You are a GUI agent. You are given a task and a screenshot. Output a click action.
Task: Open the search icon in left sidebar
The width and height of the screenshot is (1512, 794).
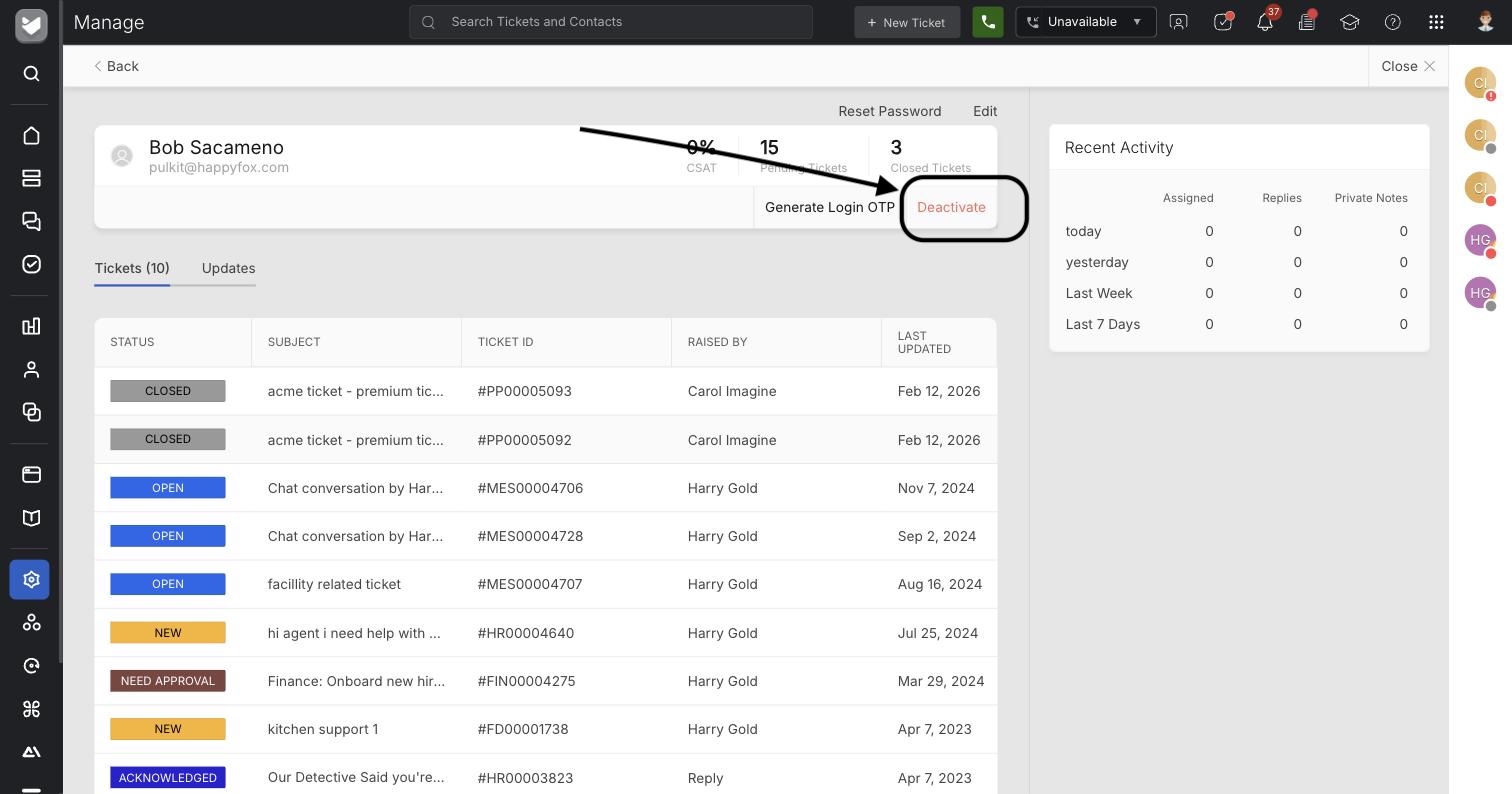pos(31,74)
